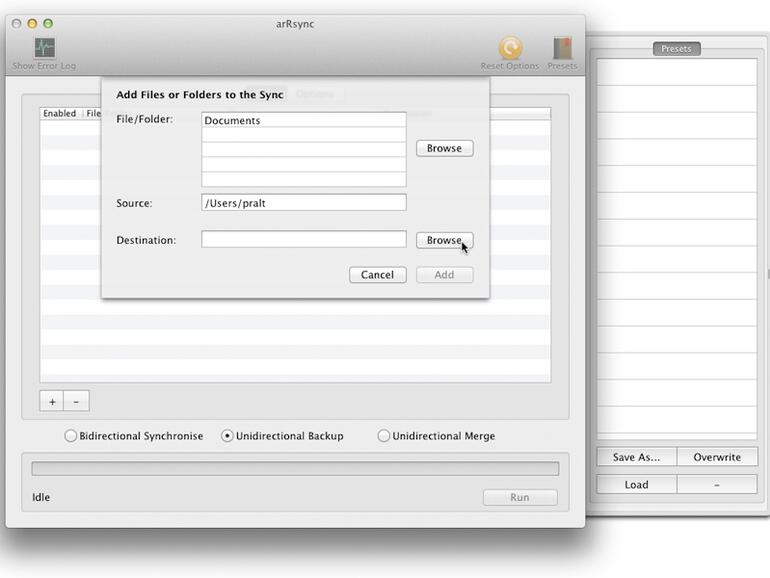Click the Run button
The width and height of the screenshot is (770, 578).
[520, 497]
